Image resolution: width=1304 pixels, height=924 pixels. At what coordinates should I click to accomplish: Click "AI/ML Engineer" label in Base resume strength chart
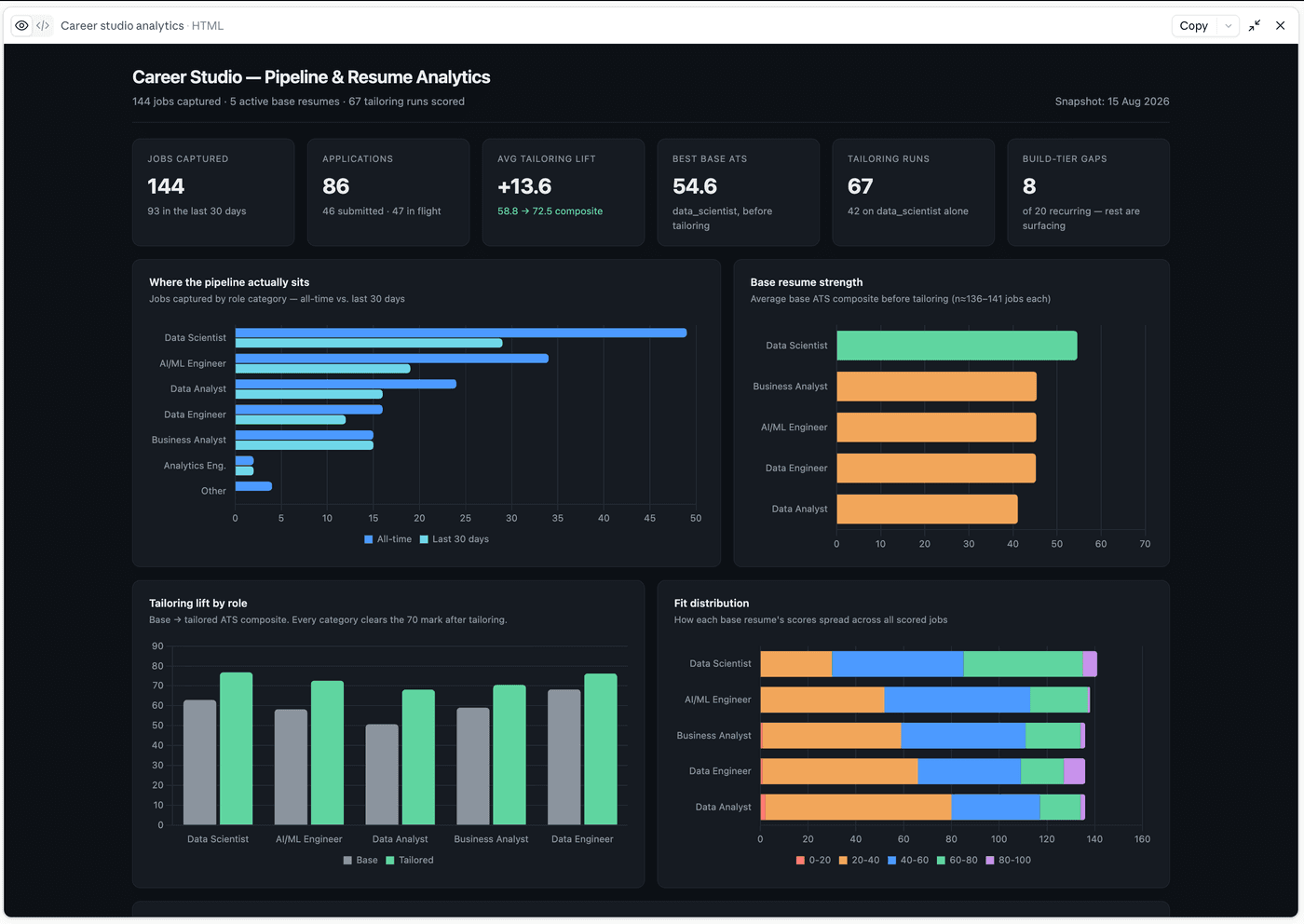(x=795, y=428)
